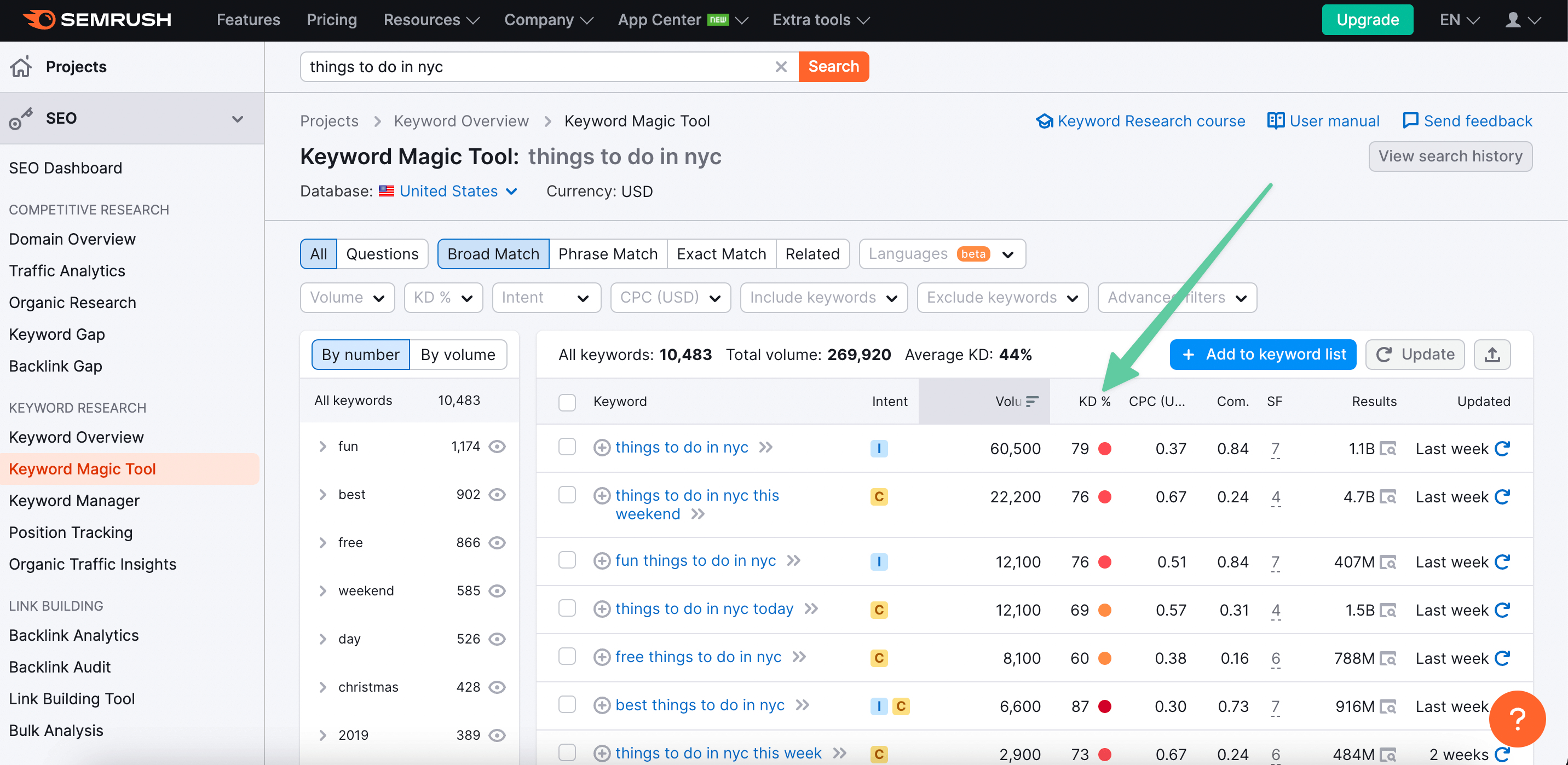This screenshot has width=1568, height=765.
Task: Open the Include keywords dropdown
Action: coord(823,298)
